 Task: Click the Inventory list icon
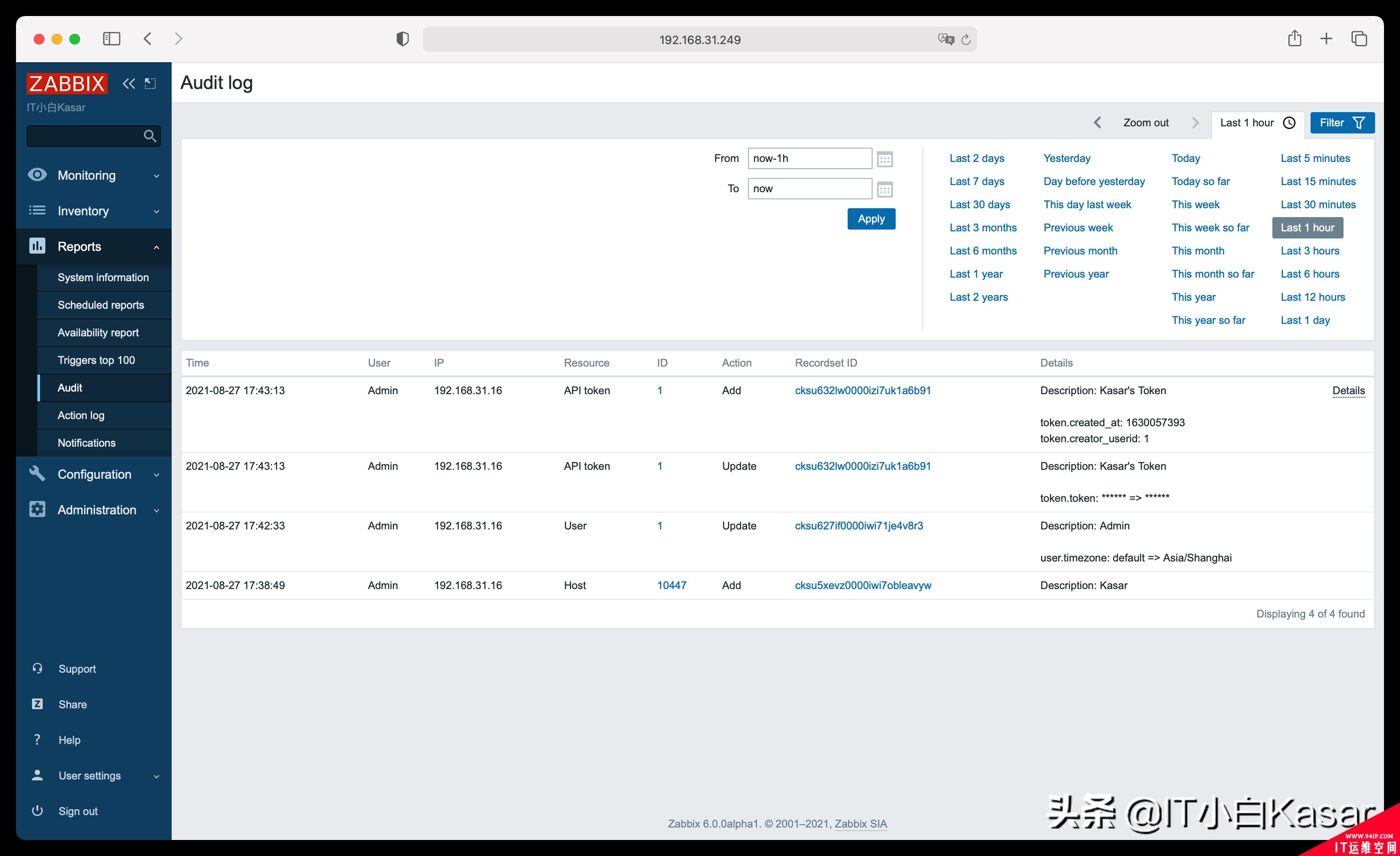coord(37,210)
